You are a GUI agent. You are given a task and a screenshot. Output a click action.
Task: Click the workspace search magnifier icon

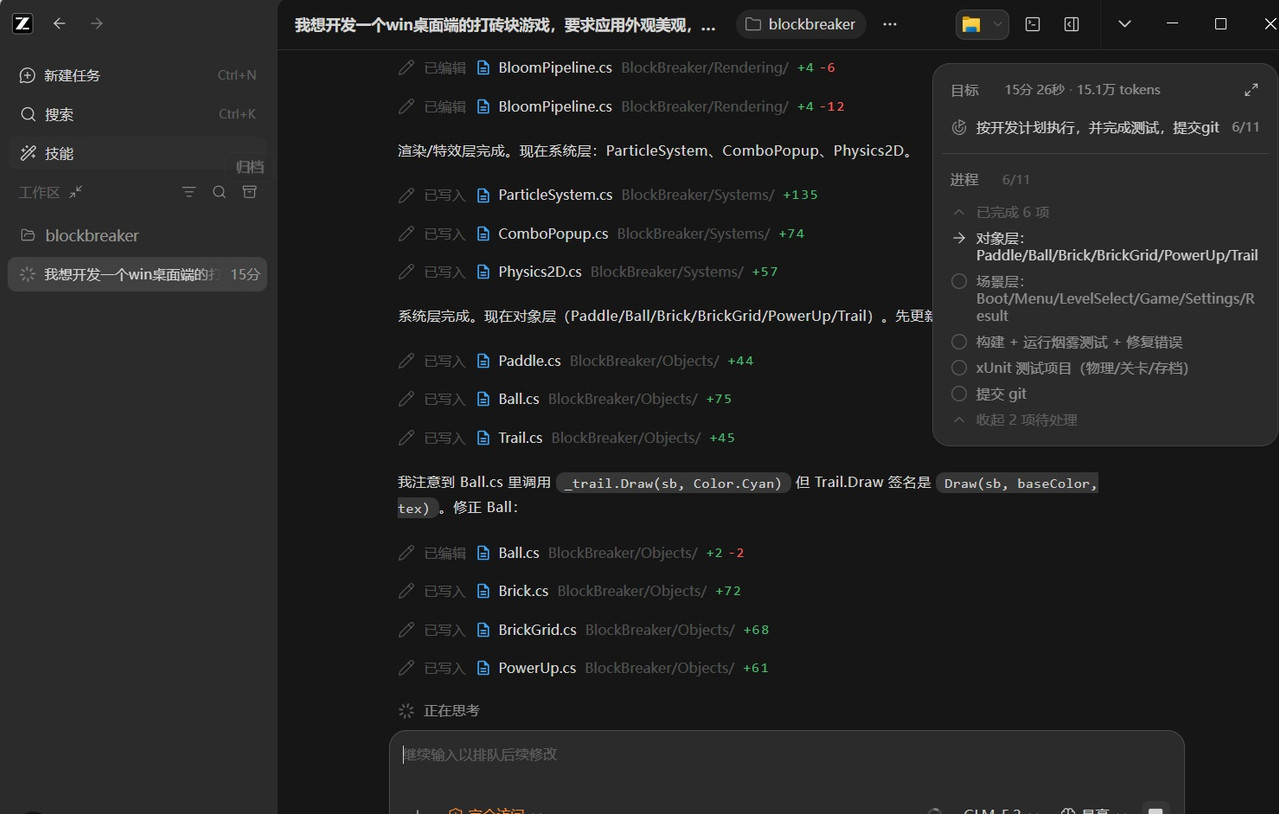point(219,192)
